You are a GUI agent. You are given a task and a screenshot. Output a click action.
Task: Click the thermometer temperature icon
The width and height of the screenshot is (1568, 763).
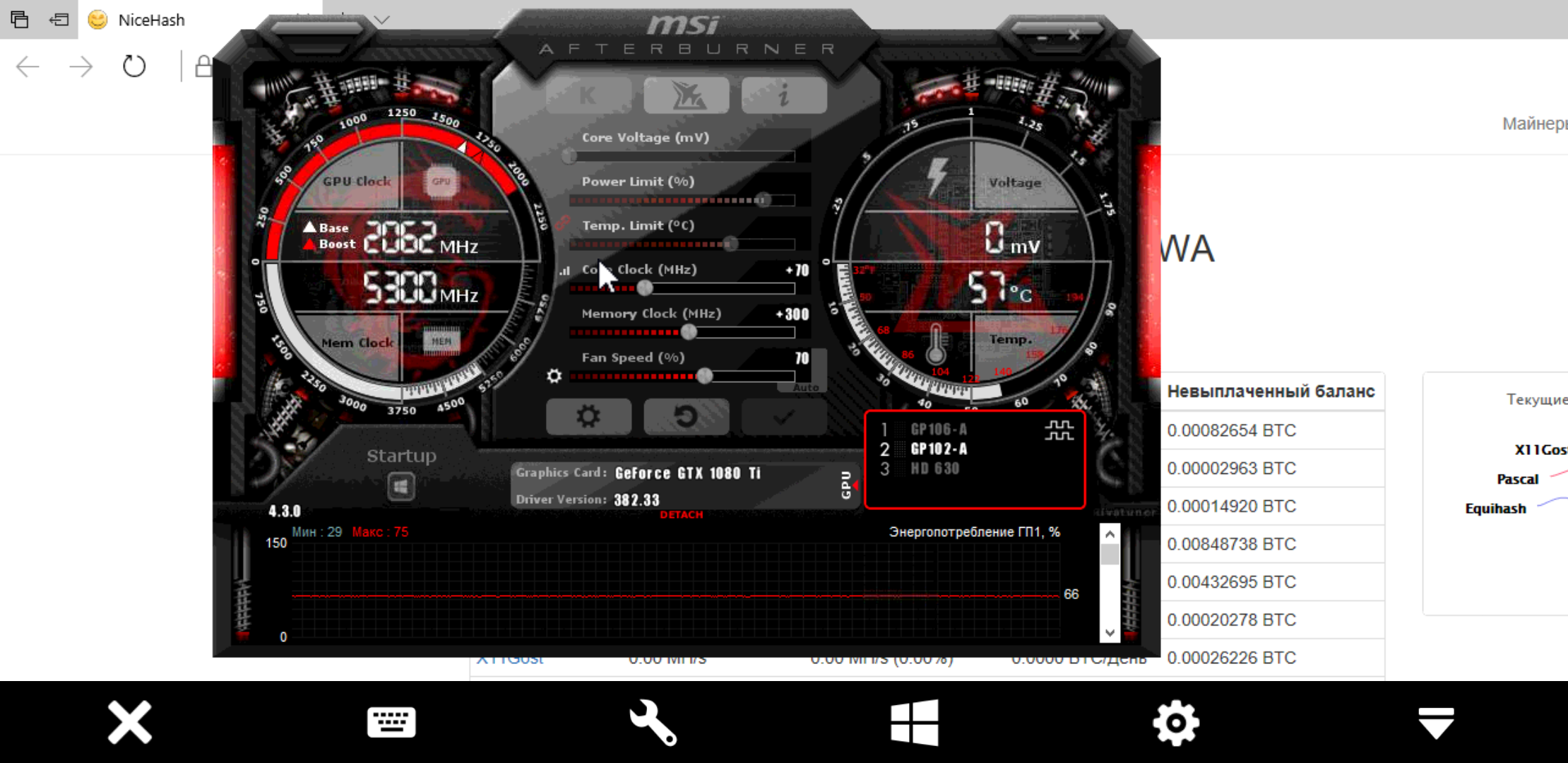pos(936,344)
